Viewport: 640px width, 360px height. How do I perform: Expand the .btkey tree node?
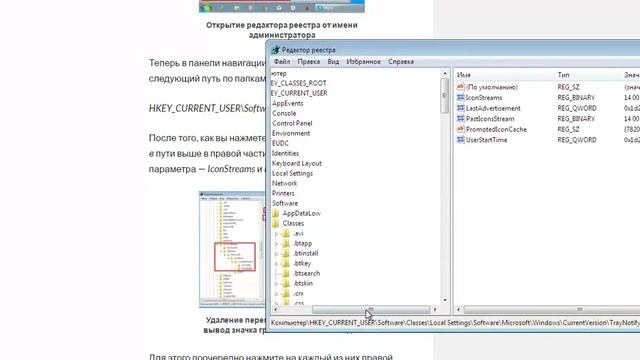[276, 264]
